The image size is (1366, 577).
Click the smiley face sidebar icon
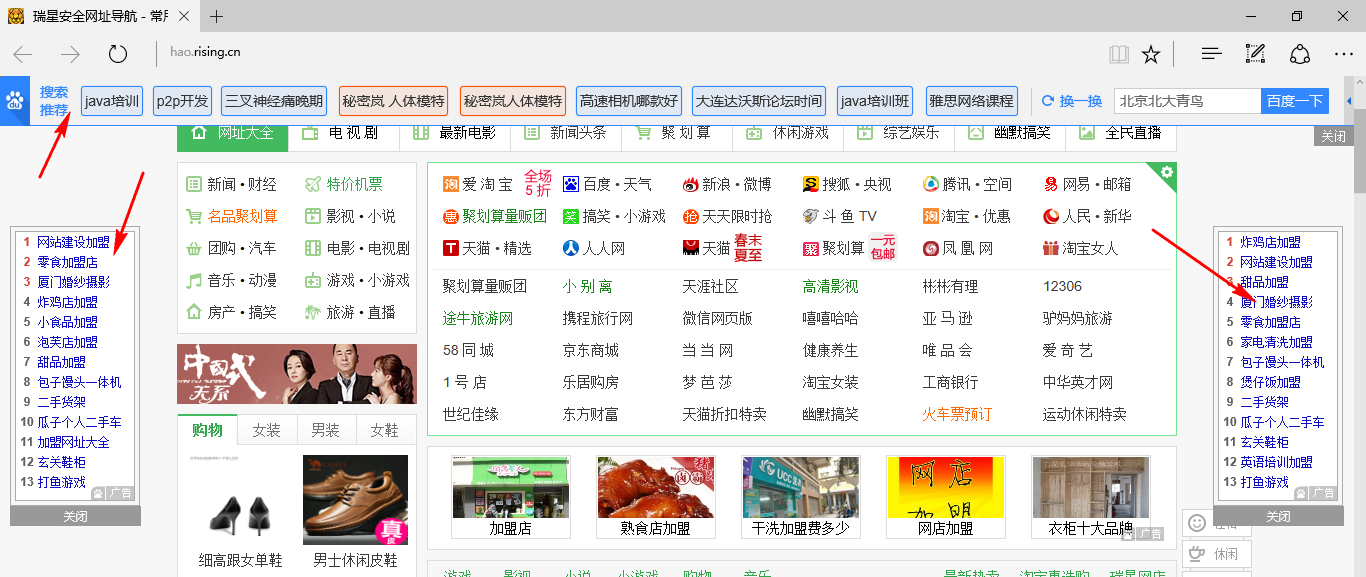(x=1196, y=523)
